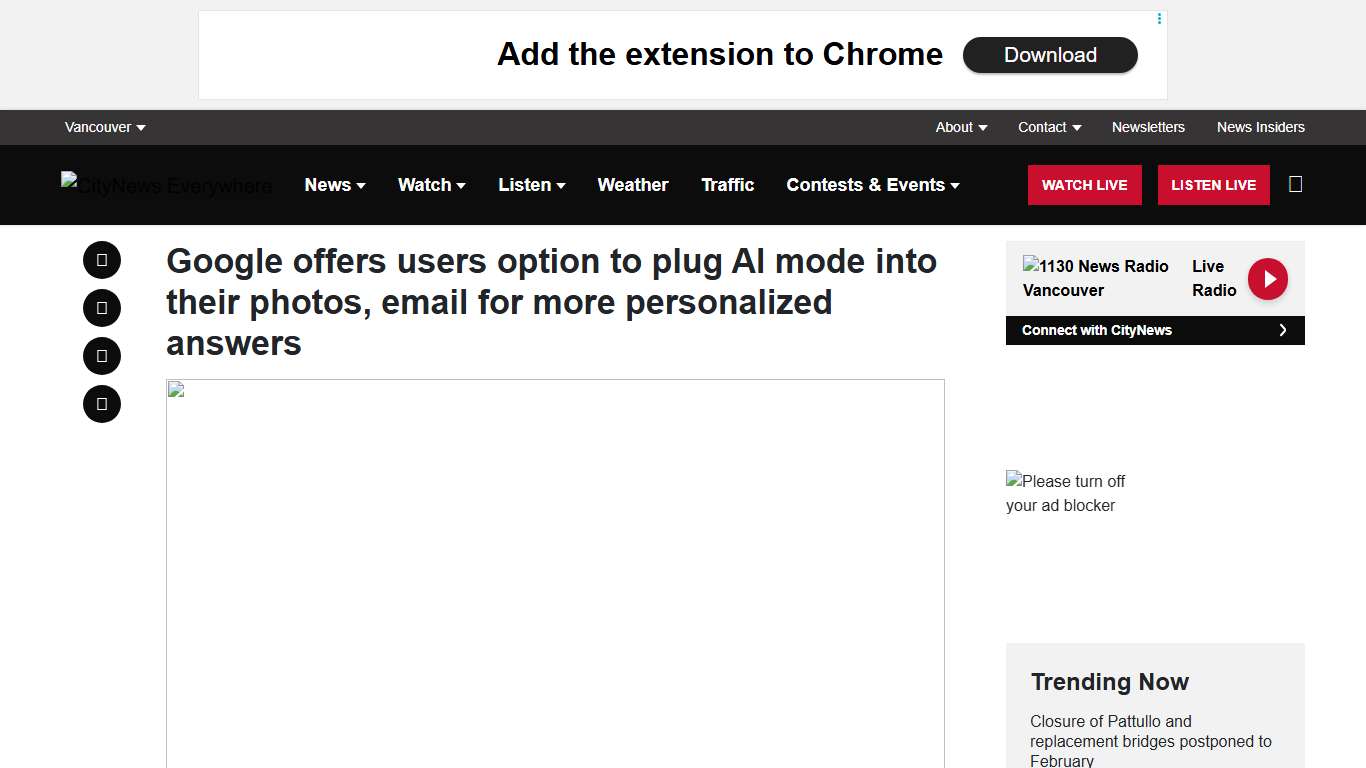
Task: Open the About dropdown menu
Action: pos(961,127)
